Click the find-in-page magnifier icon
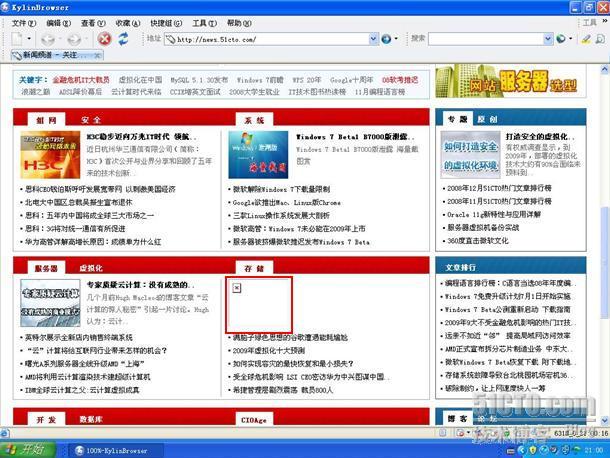Viewport: 610px width, 458px height. (600, 39)
